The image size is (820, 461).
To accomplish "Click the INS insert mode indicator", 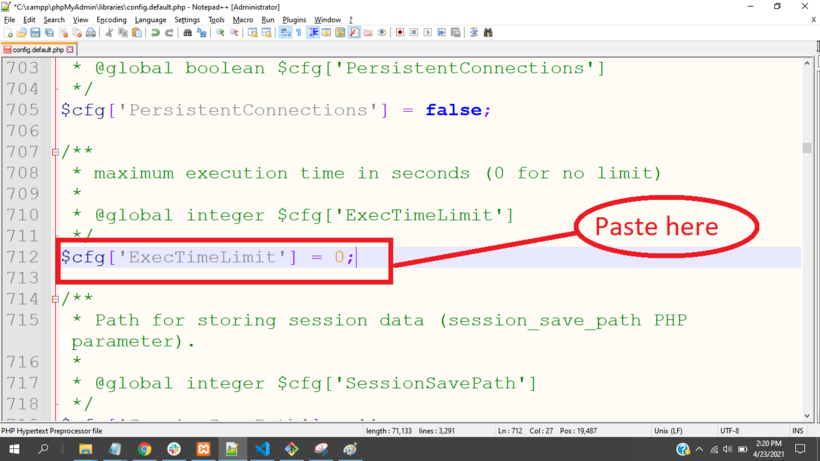I will (x=798, y=431).
